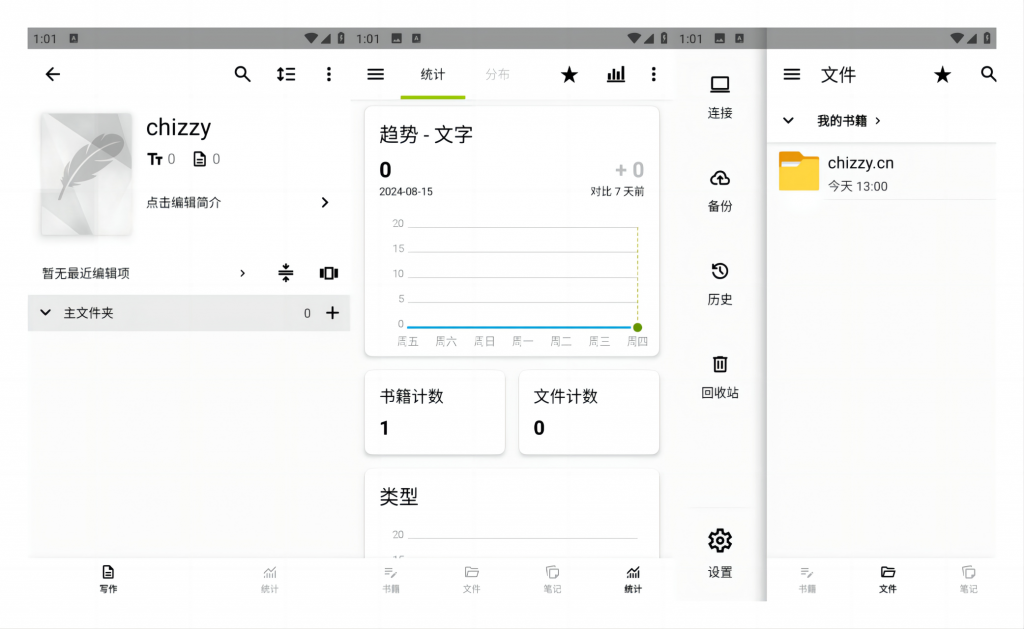Expand the 暂无最近编辑项 arrow
Viewport: 1024px width, 629px height.
[242, 273]
